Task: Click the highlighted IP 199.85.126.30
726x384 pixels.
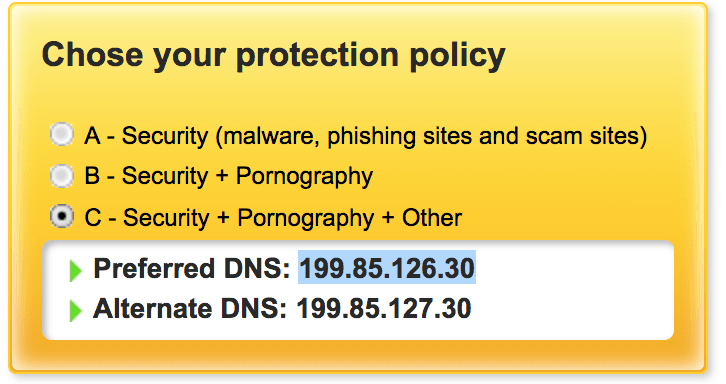Action: coord(387,268)
